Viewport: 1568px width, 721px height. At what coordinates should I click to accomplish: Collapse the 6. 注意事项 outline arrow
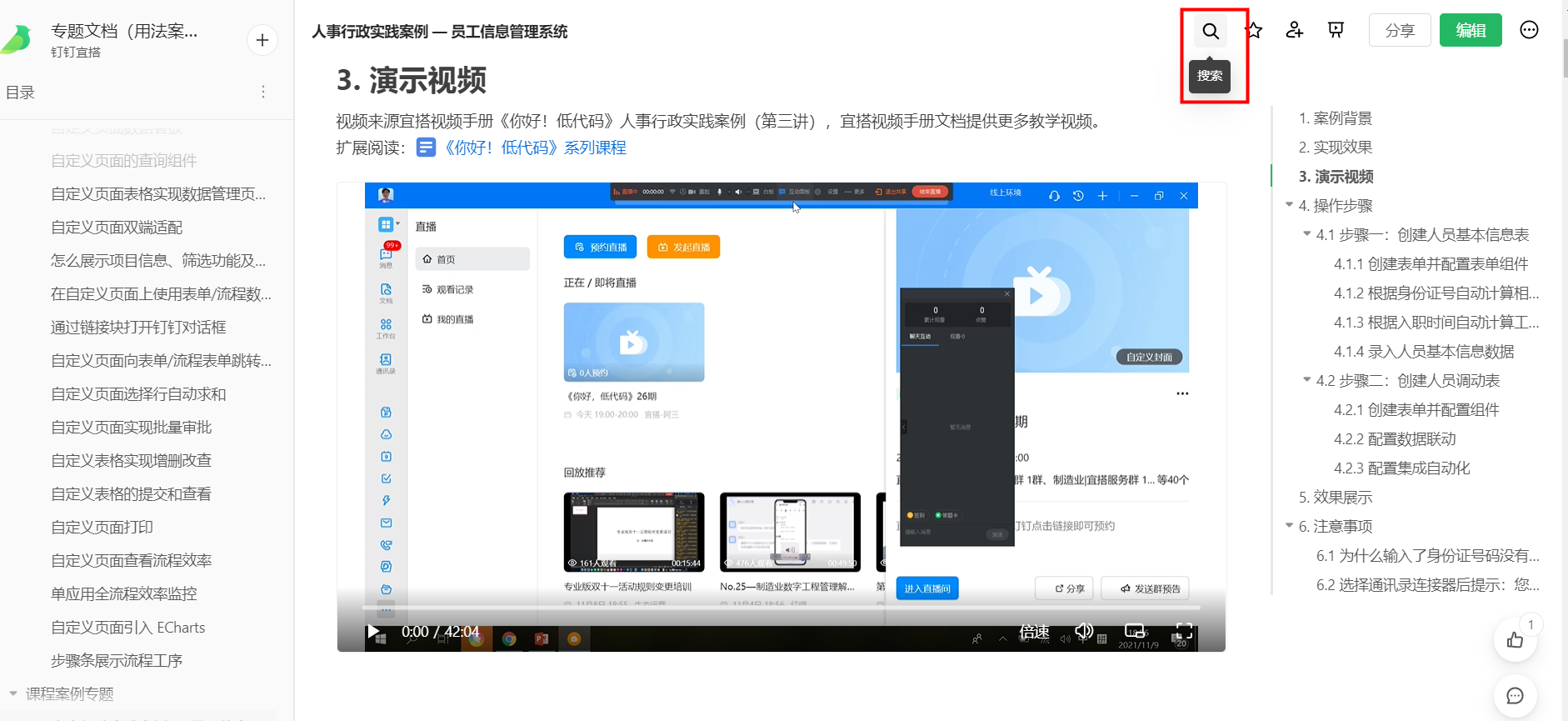tap(1289, 525)
